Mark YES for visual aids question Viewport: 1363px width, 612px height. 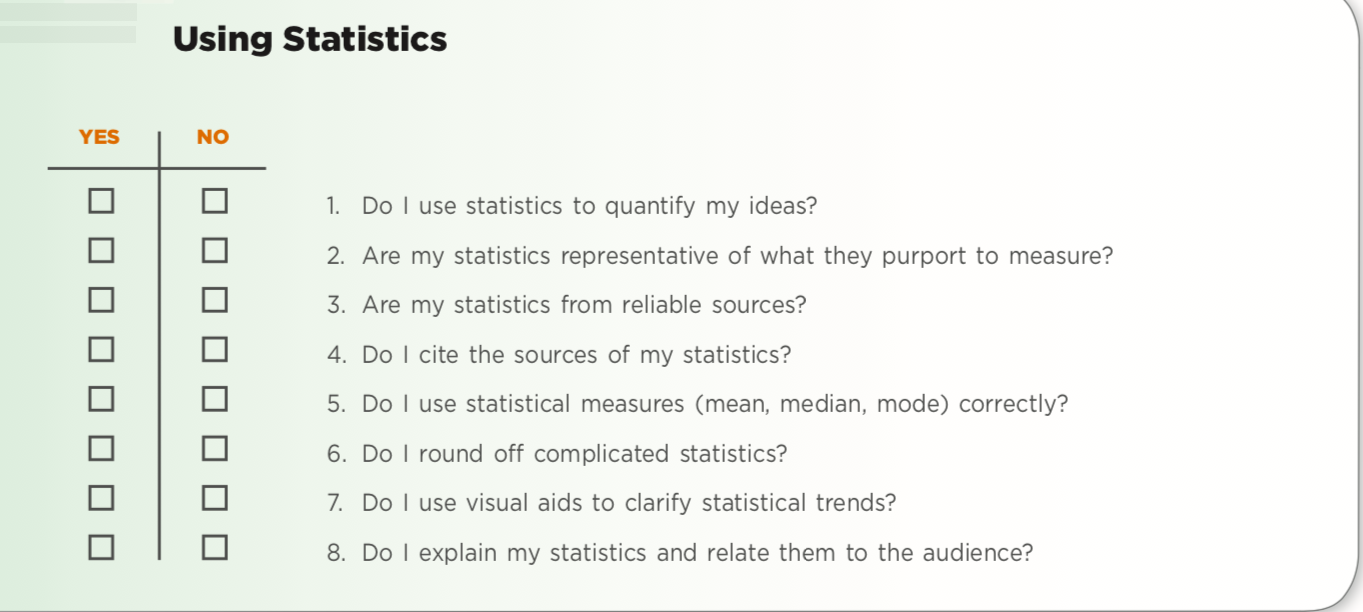[x=100, y=497]
